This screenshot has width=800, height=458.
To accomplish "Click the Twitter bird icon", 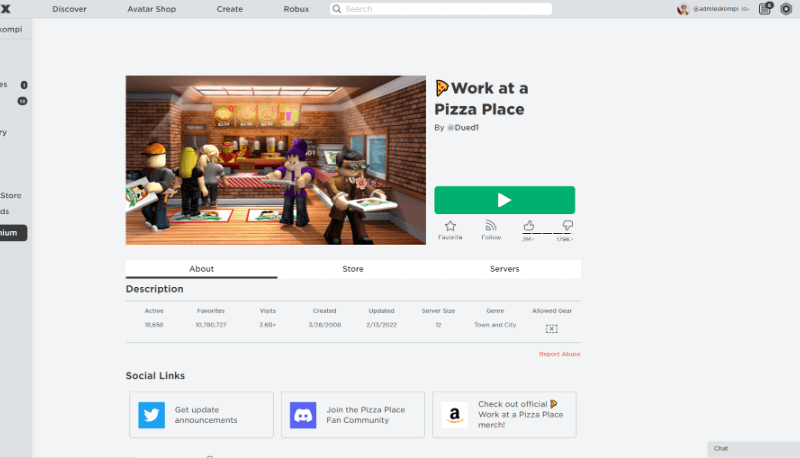I will tap(152, 415).
